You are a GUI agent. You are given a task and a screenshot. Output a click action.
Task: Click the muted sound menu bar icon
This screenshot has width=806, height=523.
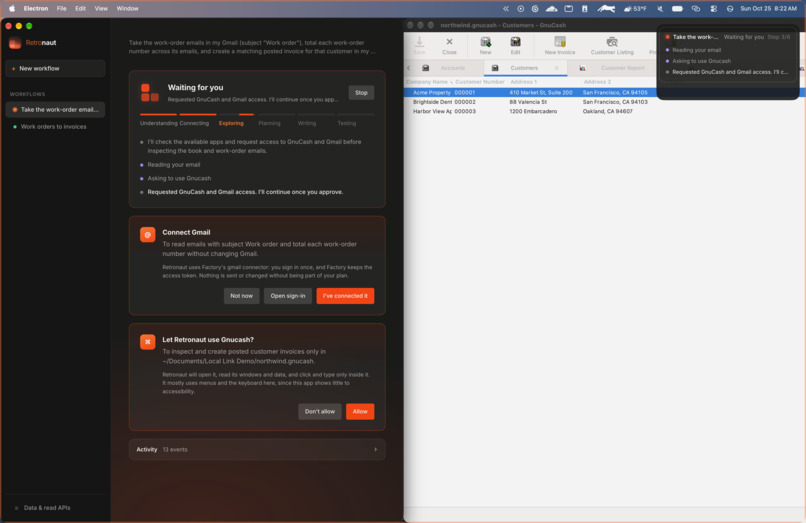click(x=660, y=9)
